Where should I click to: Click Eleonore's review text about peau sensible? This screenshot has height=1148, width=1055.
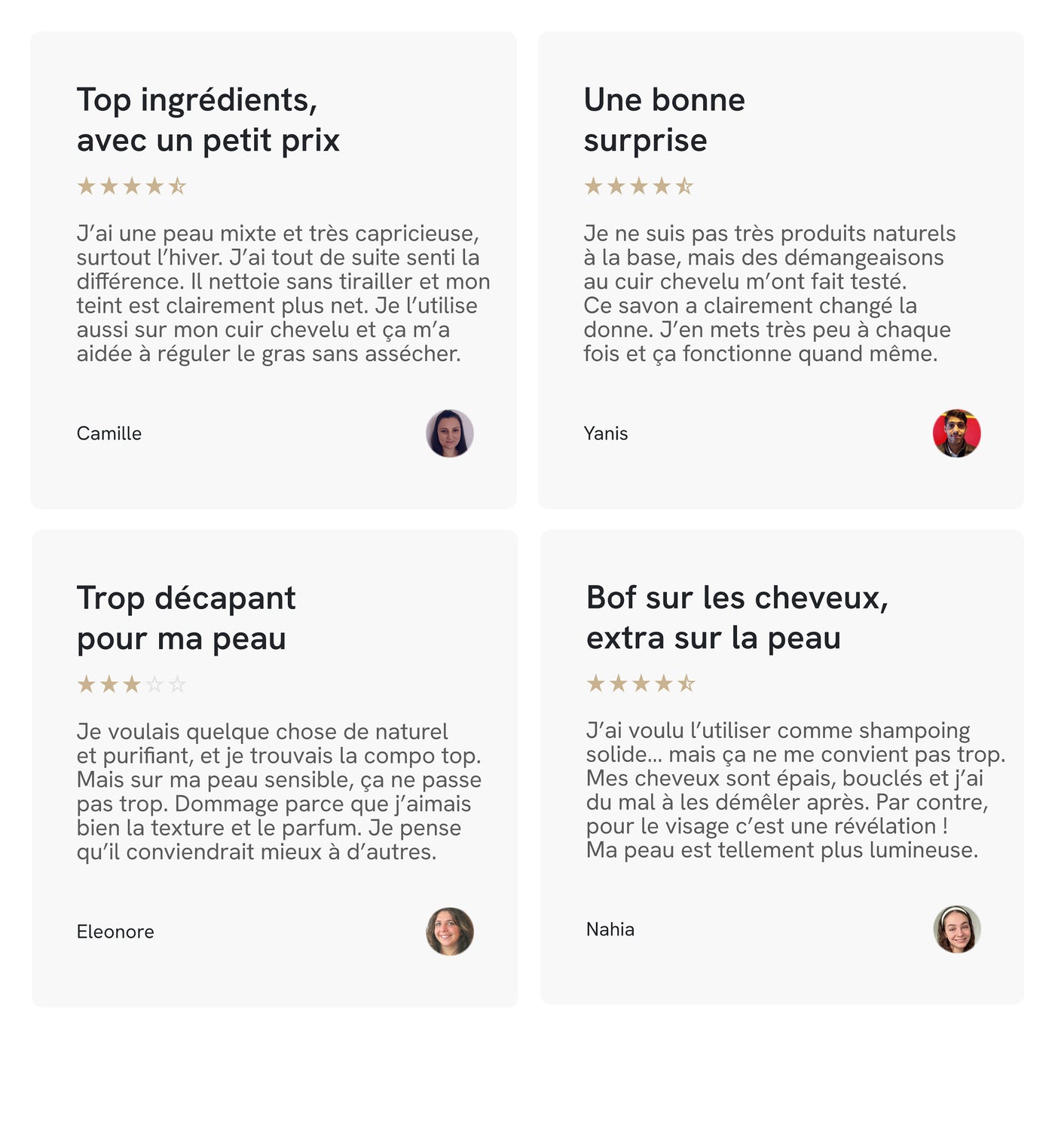[280, 791]
